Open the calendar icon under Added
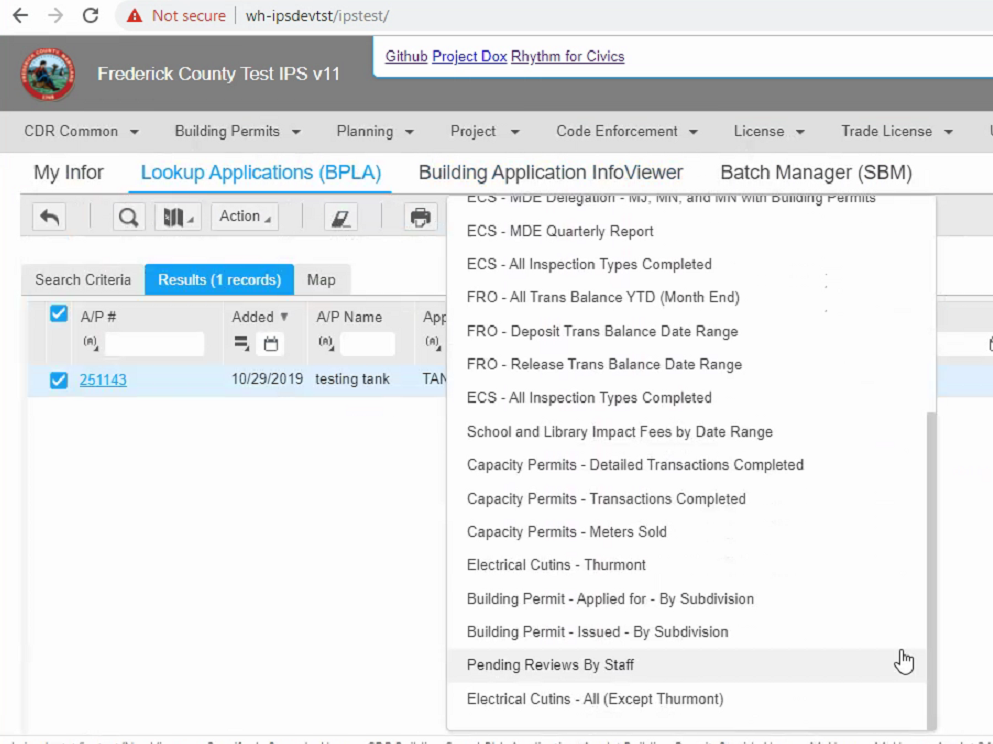 click(271, 343)
